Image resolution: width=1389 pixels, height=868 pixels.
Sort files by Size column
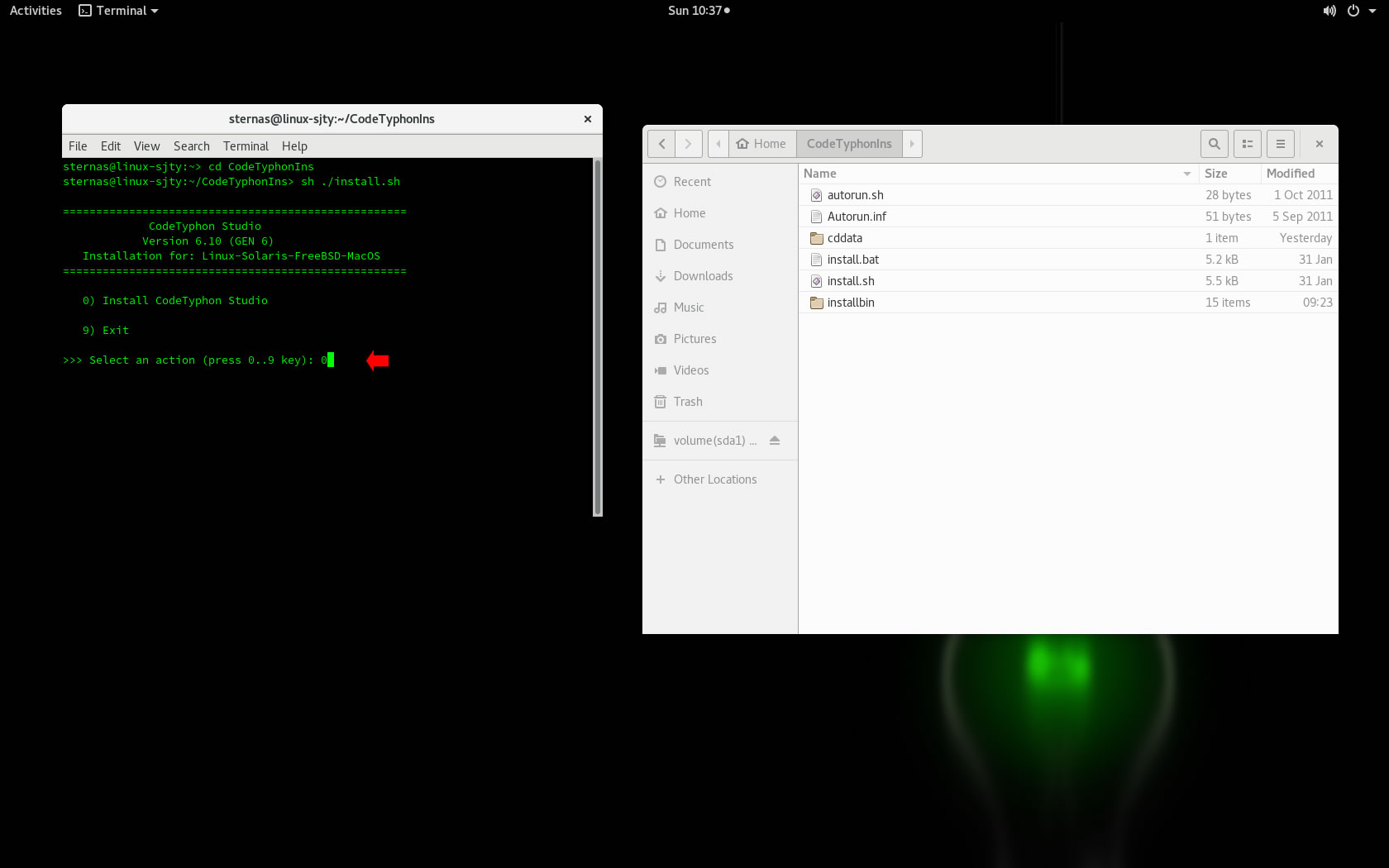click(1229, 174)
